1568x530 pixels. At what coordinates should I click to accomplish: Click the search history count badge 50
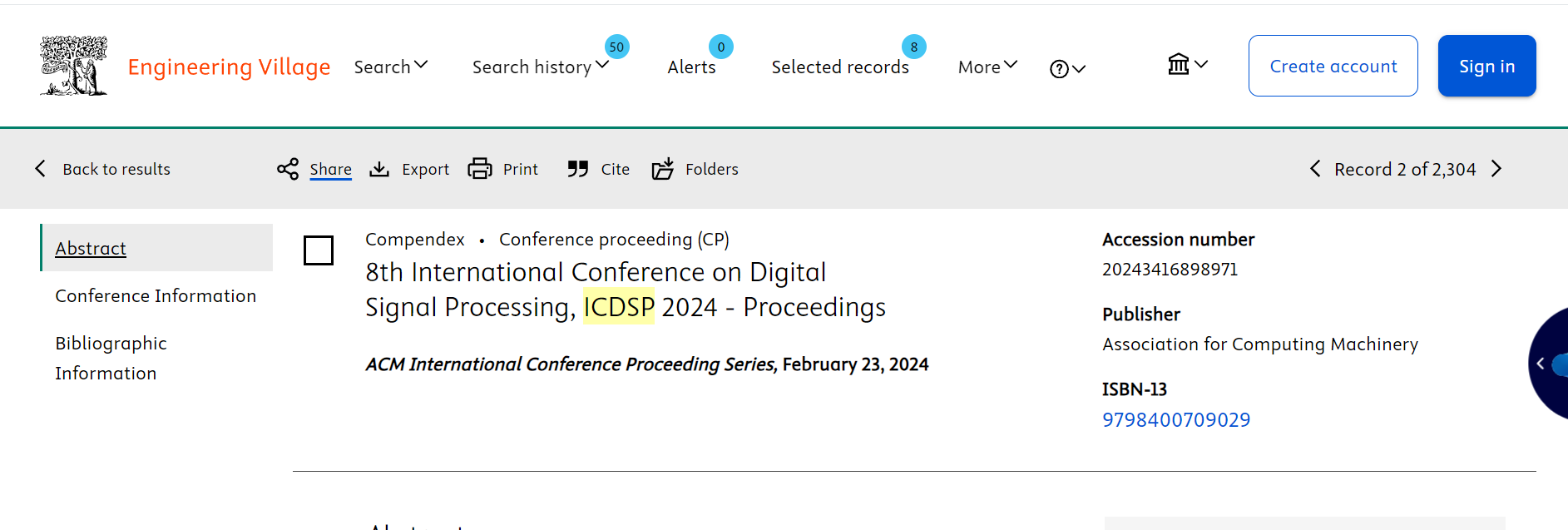(616, 47)
